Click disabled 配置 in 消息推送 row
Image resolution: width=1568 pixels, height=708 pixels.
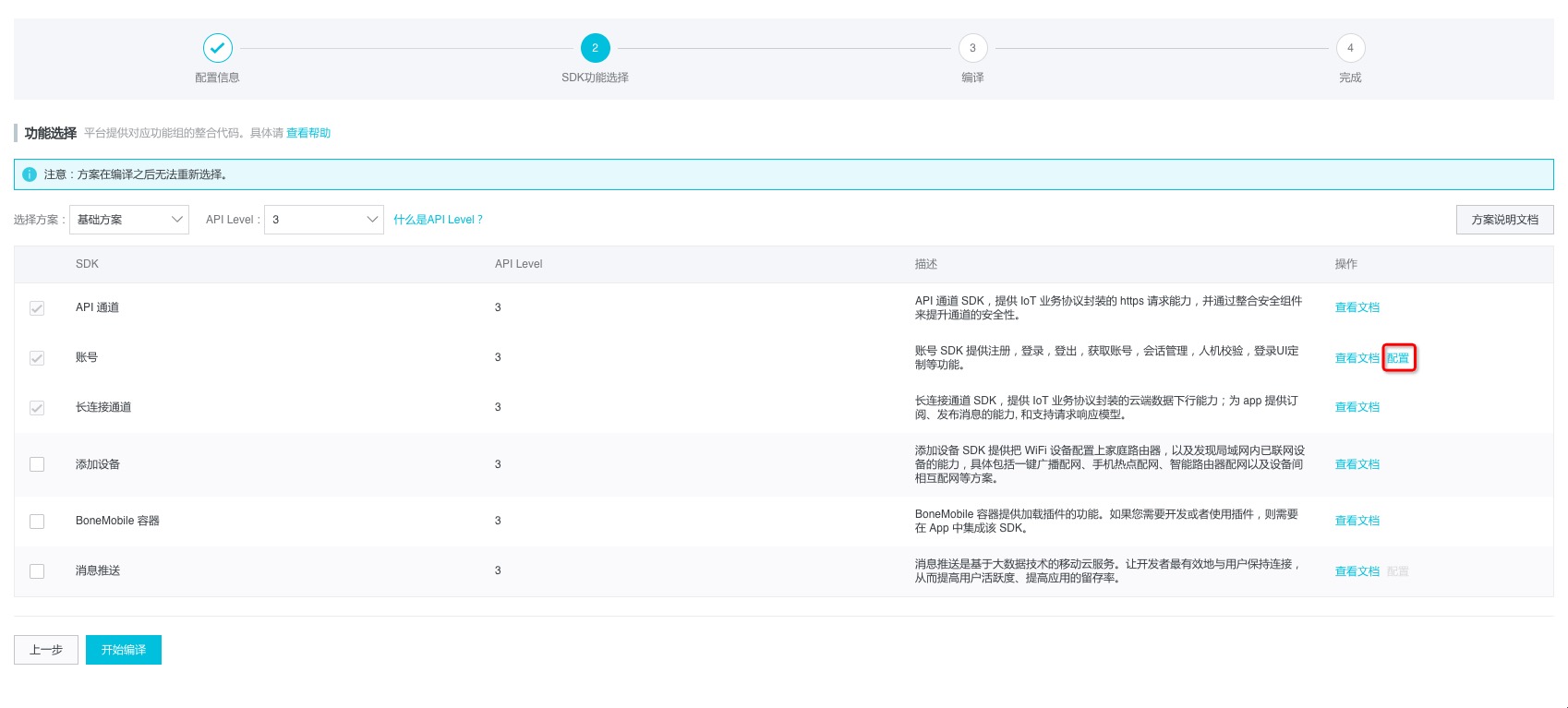(1398, 571)
